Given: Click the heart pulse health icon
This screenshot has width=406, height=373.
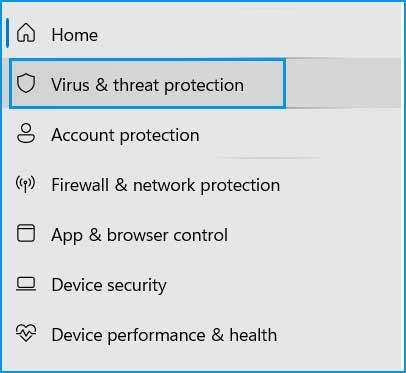Looking at the screenshot, I should [x=26, y=333].
